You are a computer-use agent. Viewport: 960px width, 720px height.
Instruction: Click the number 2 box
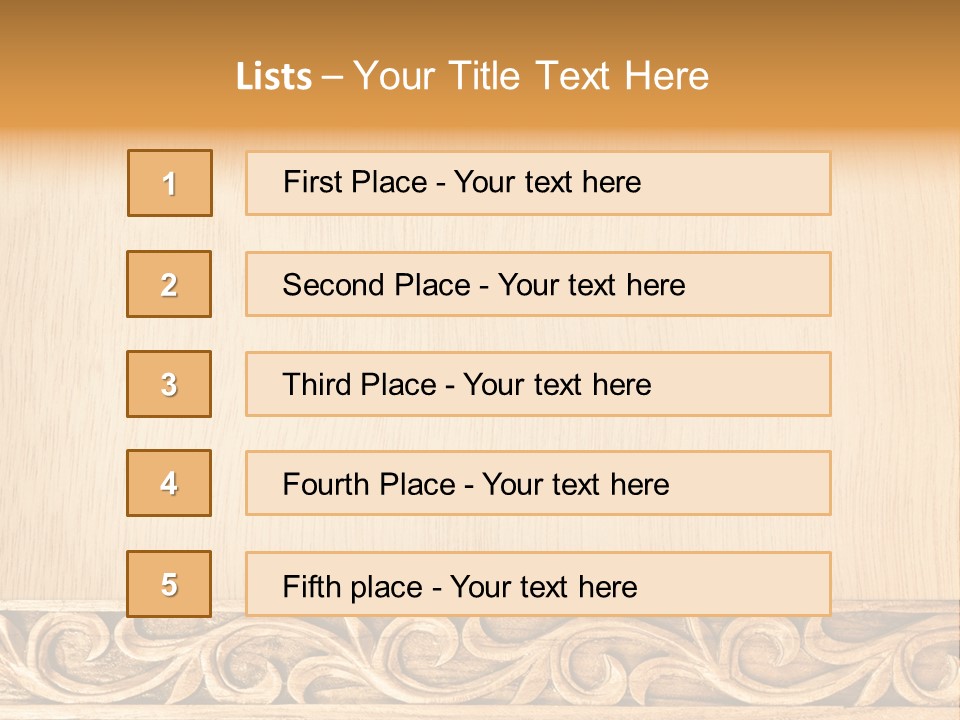pyautogui.click(x=169, y=284)
